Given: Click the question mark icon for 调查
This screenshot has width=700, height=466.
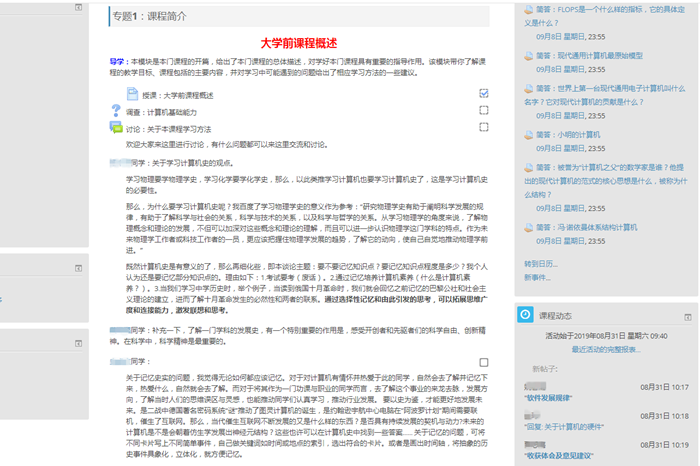Looking at the screenshot, I should (117, 111).
